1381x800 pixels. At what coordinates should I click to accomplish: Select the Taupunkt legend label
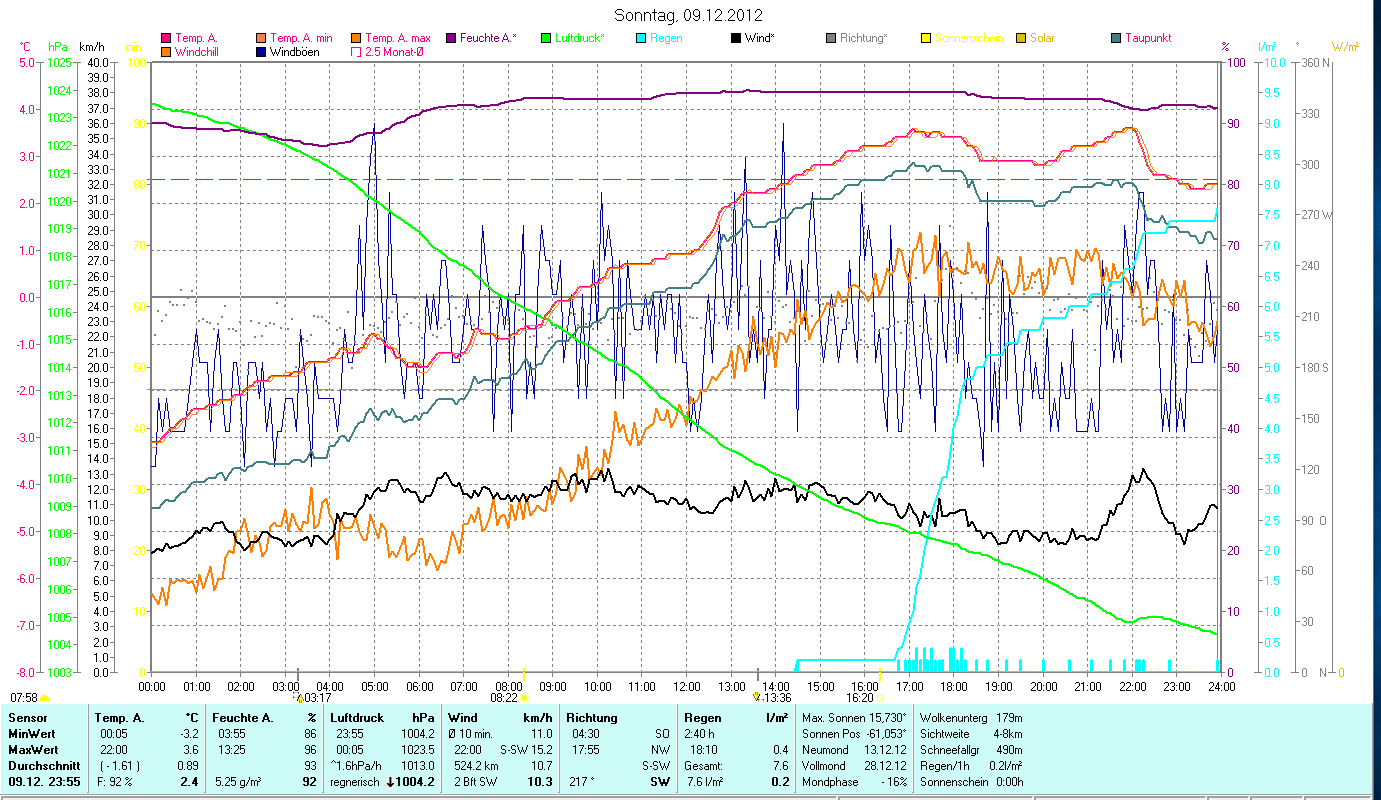1148,38
